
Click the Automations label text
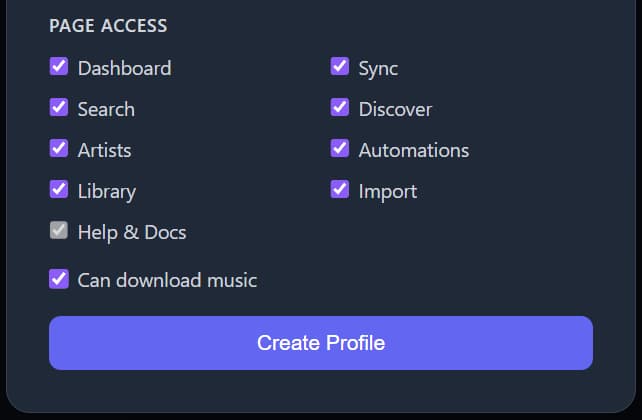[413, 150]
